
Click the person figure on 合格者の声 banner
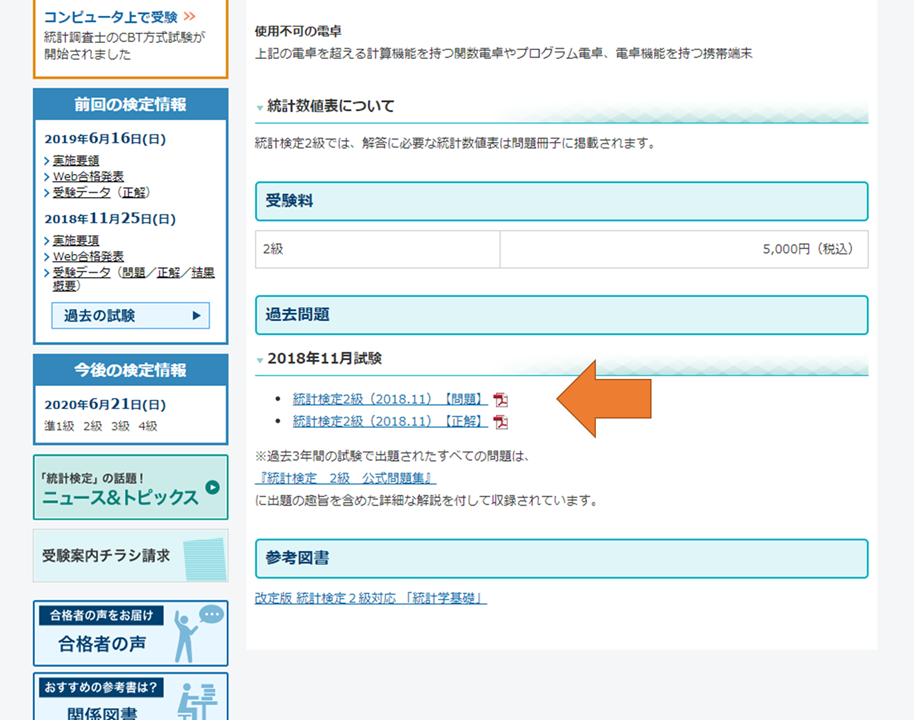click(184, 637)
